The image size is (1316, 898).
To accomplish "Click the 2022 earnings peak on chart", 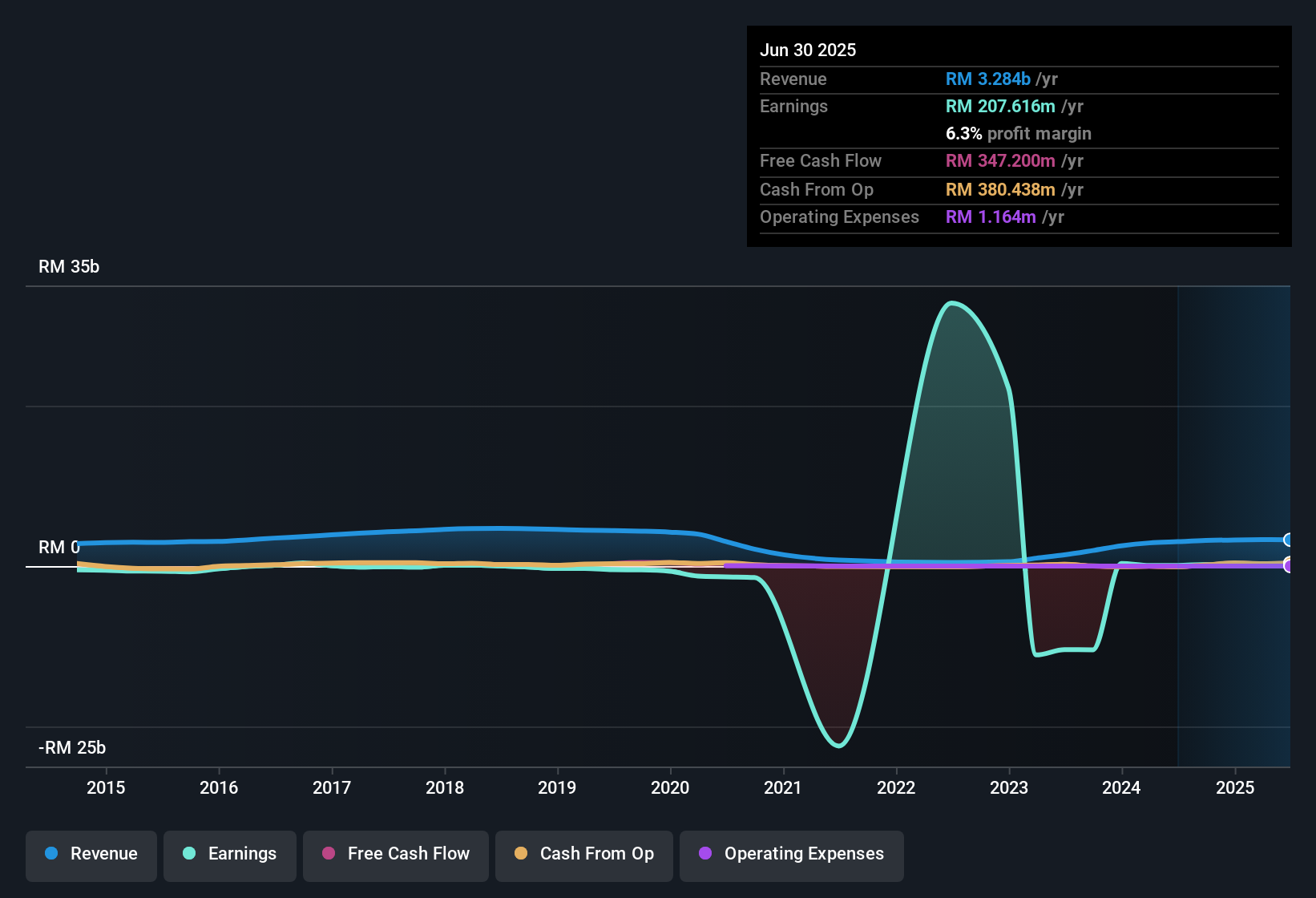I will click(x=951, y=303).
